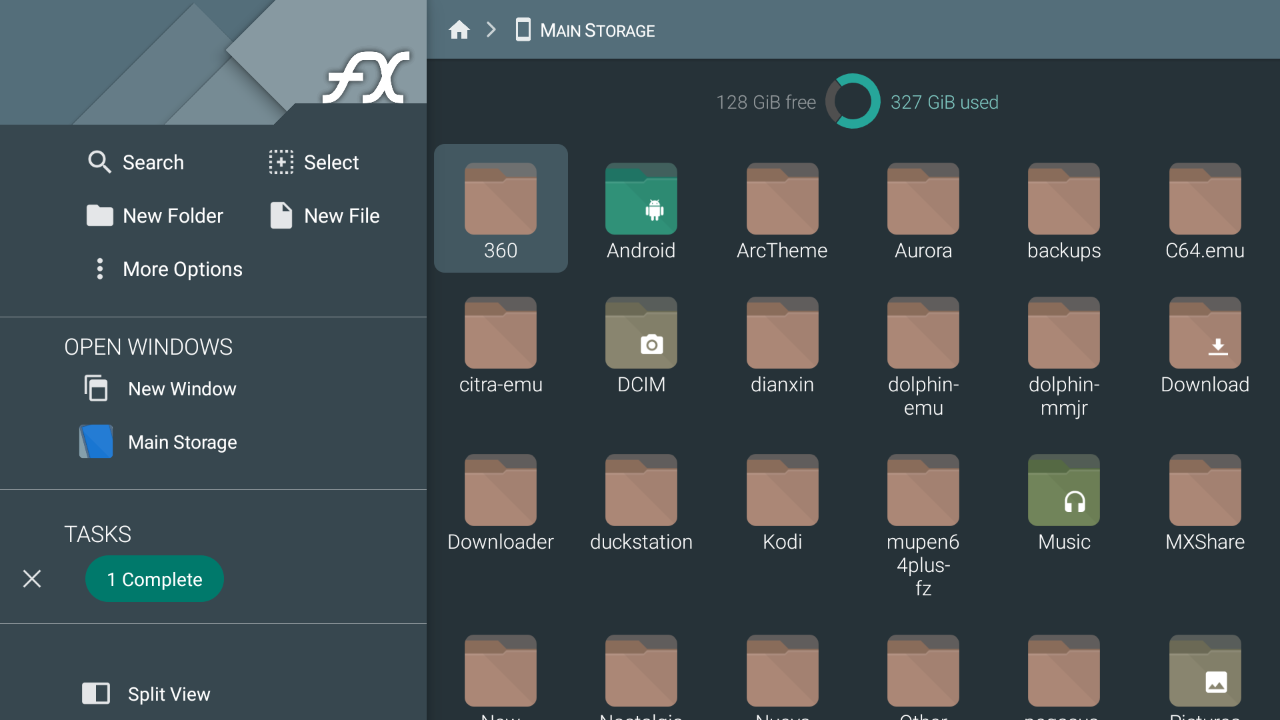Open the dolphin-mmjr folder
Screen dimensions: 1280x720
[x=1064, y=357]
